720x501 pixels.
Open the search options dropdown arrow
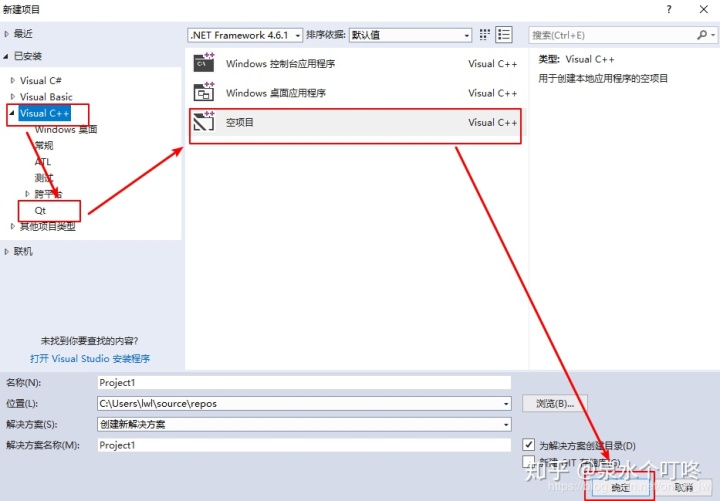(x=713, y=35)
